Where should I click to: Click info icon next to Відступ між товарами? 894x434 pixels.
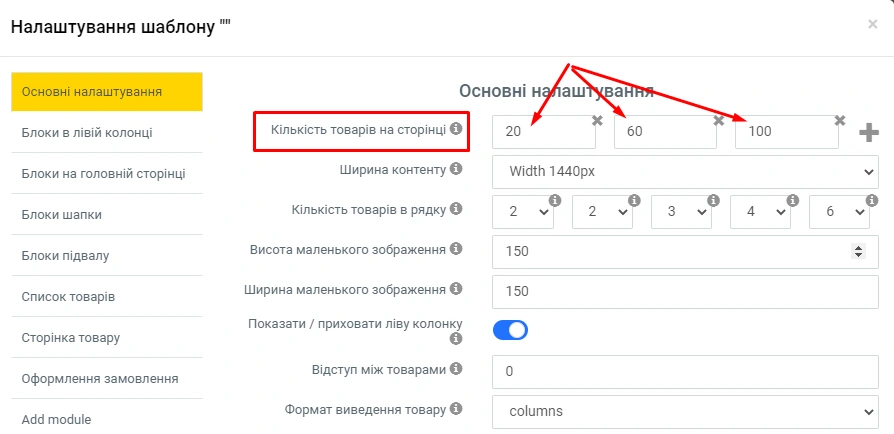click(456, 369)
